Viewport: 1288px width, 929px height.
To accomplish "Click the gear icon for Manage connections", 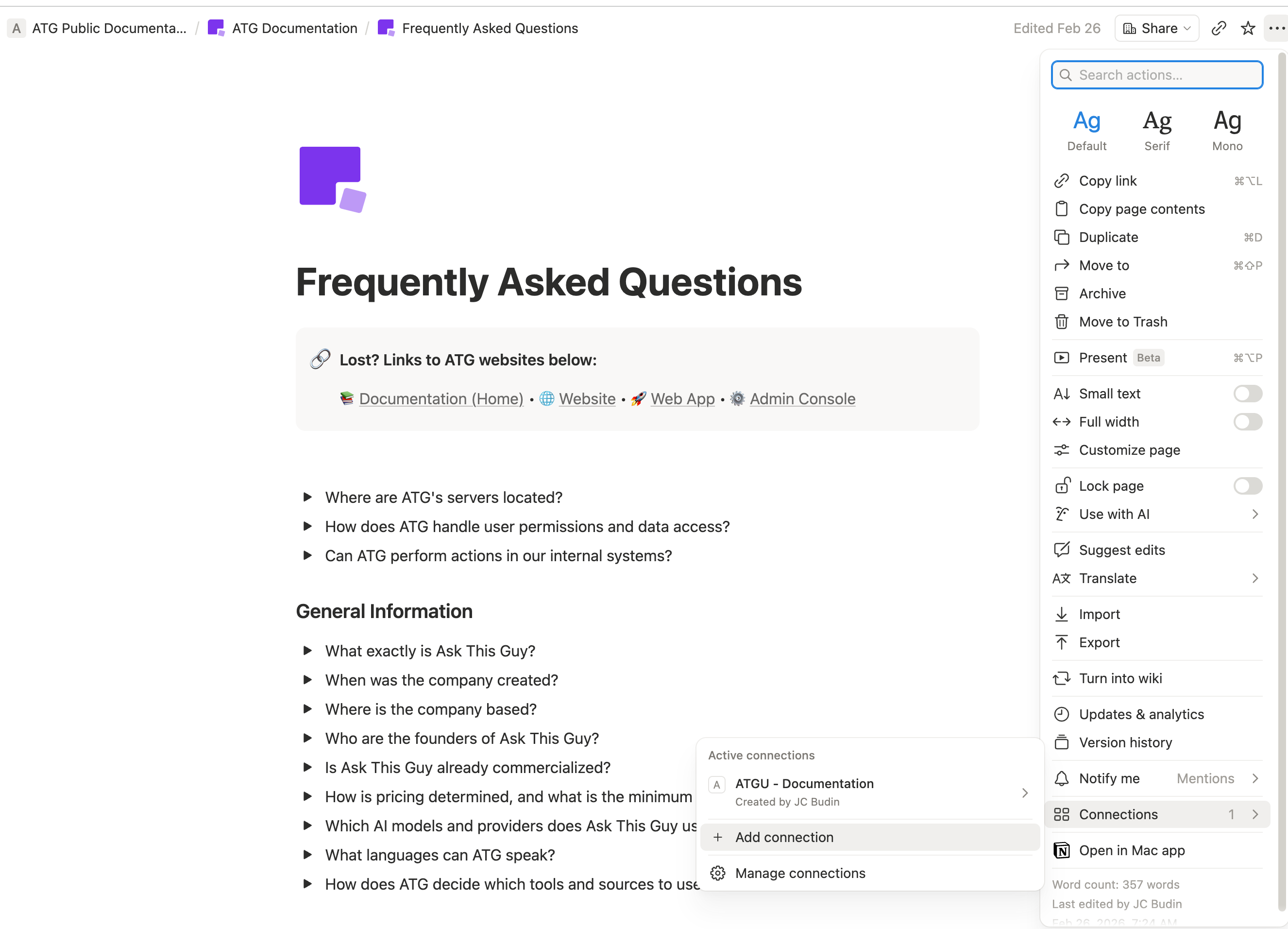I will [x=718, y=873].
